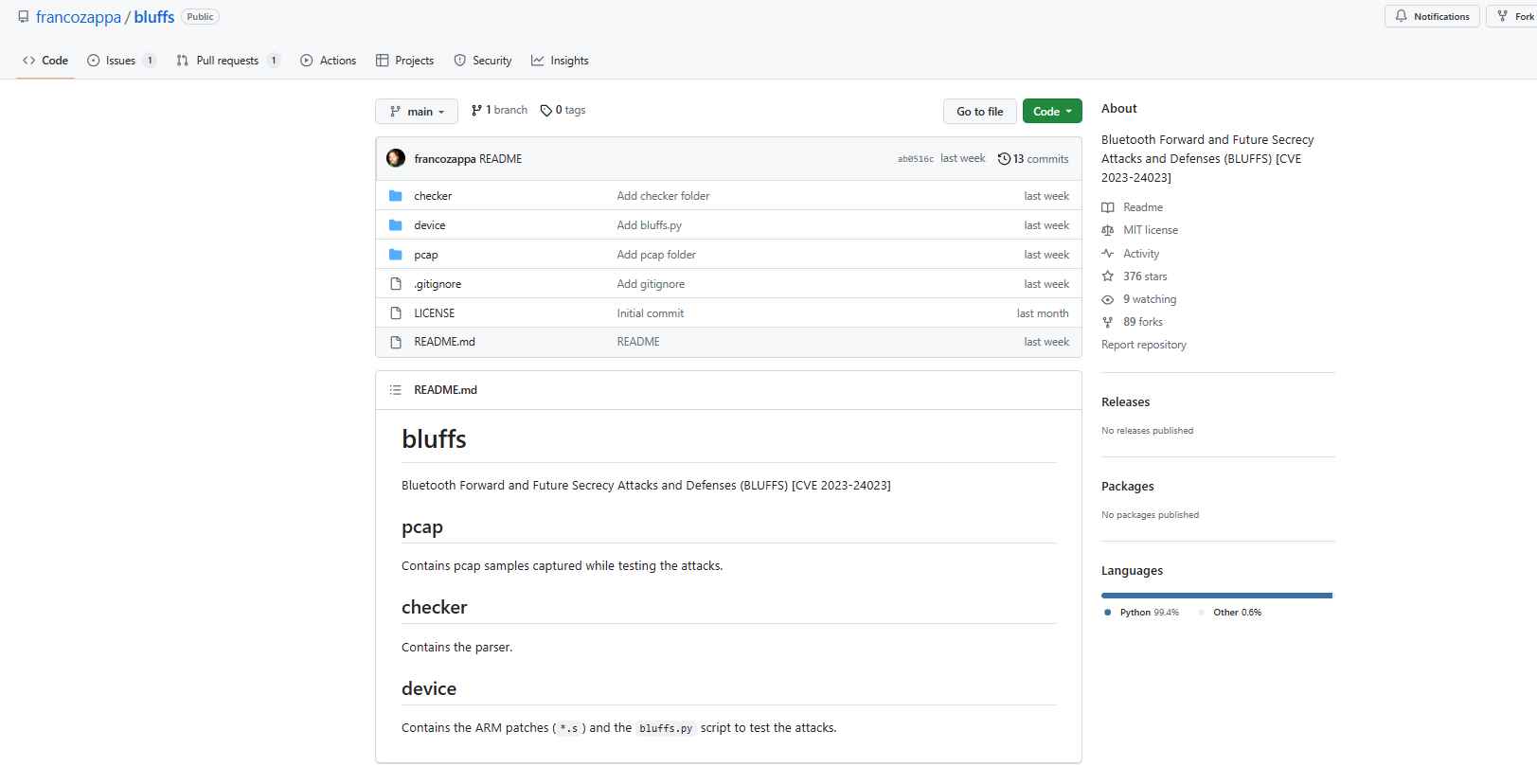Open the README.md file in list
Screen dimensions: 1537x784
tap(444, 342)
